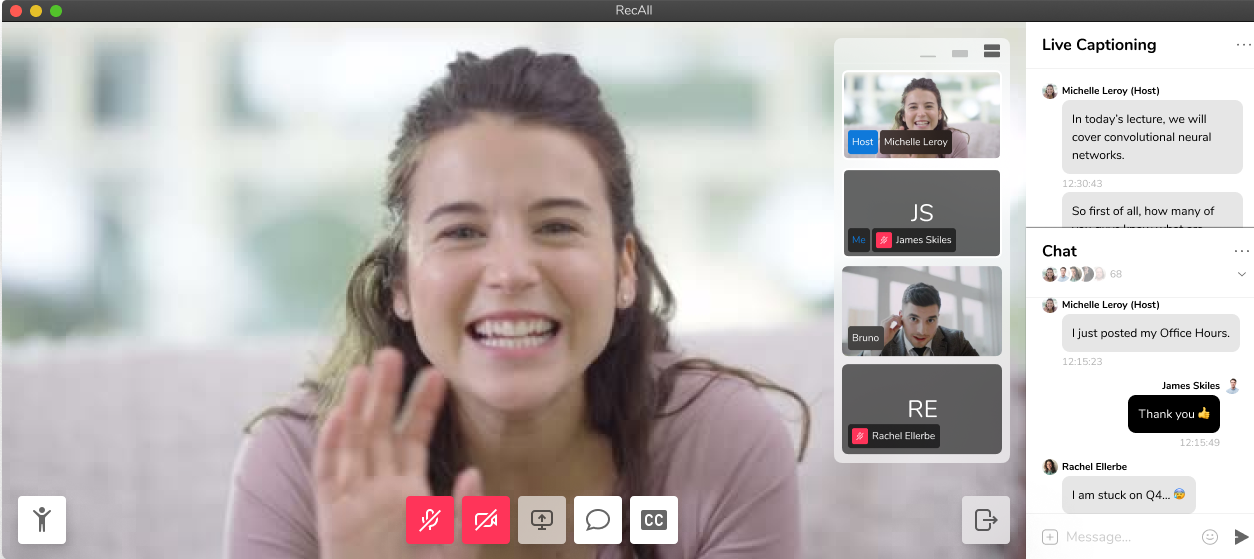Select James Skiles JS tile

coord(922,213)
